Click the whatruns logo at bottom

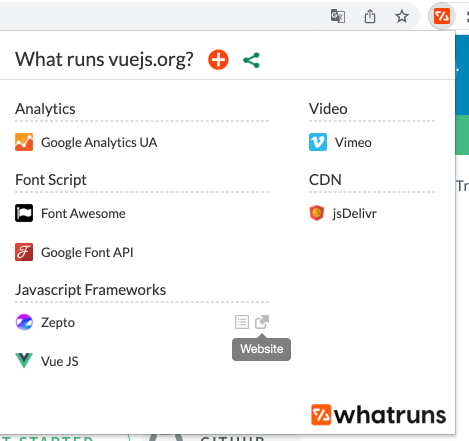378,415
